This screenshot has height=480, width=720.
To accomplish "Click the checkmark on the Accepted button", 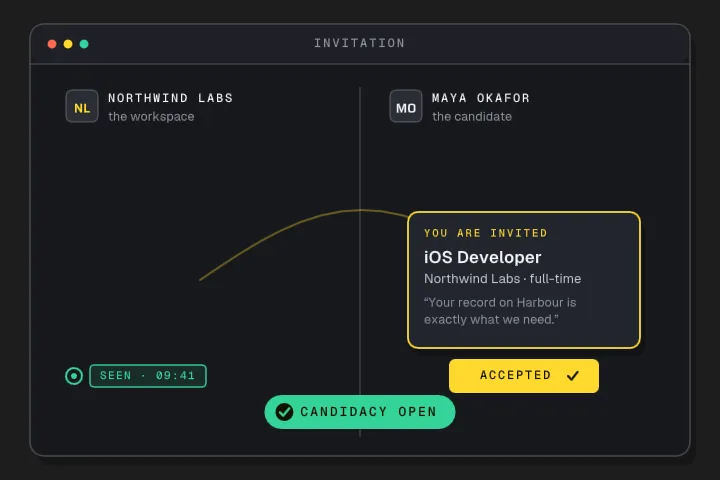I will click(x=573, y=376).
